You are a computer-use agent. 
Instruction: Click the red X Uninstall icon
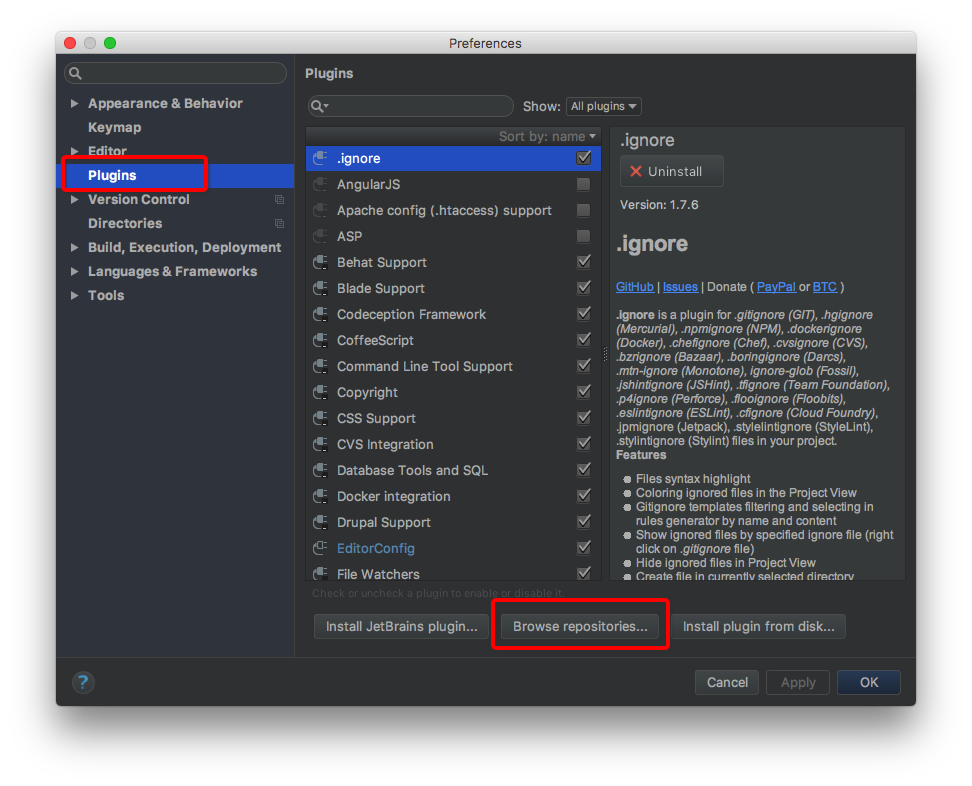[x=635, y=171]
